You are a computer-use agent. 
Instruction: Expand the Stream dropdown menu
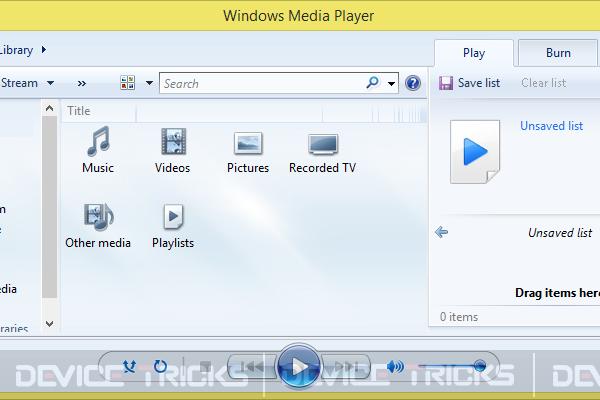51,83
